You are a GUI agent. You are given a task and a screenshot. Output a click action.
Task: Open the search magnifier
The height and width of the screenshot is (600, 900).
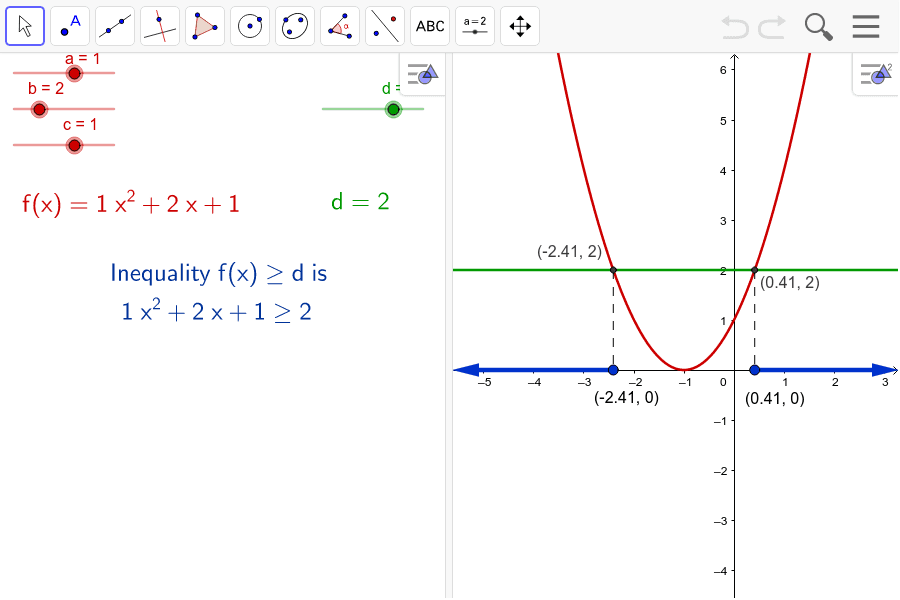(818, 27)
